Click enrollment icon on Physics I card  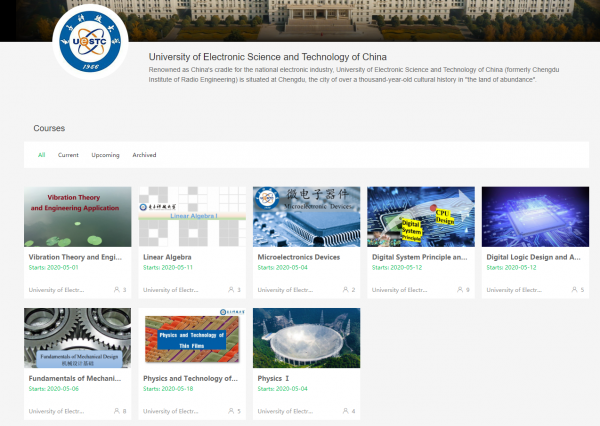tap(345, 411)
